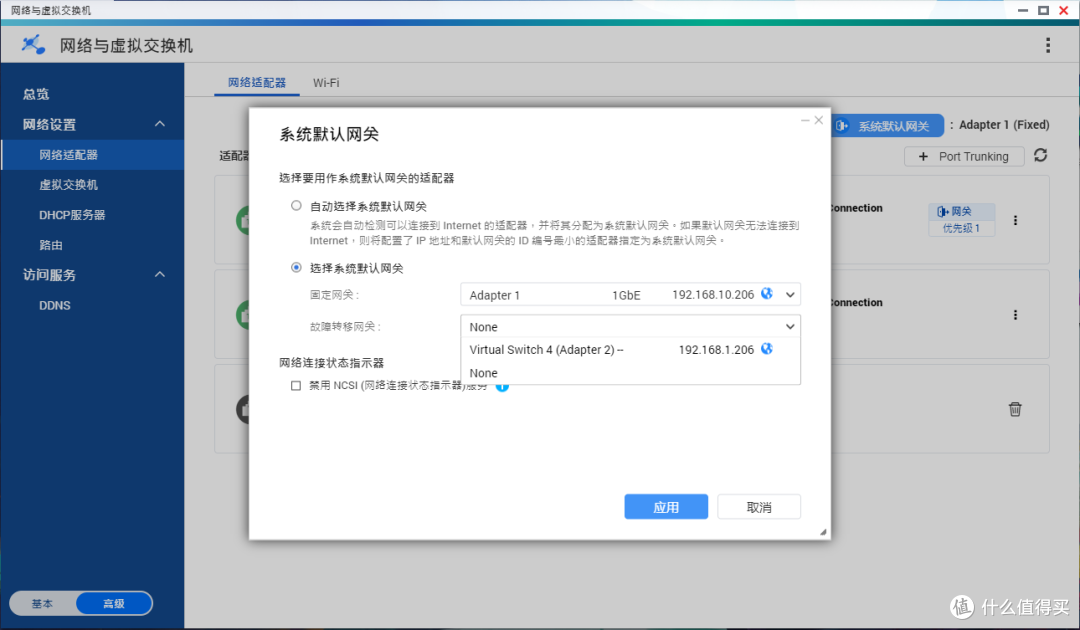Click the 系统默认网关 button behind dialog

[887, 126]
